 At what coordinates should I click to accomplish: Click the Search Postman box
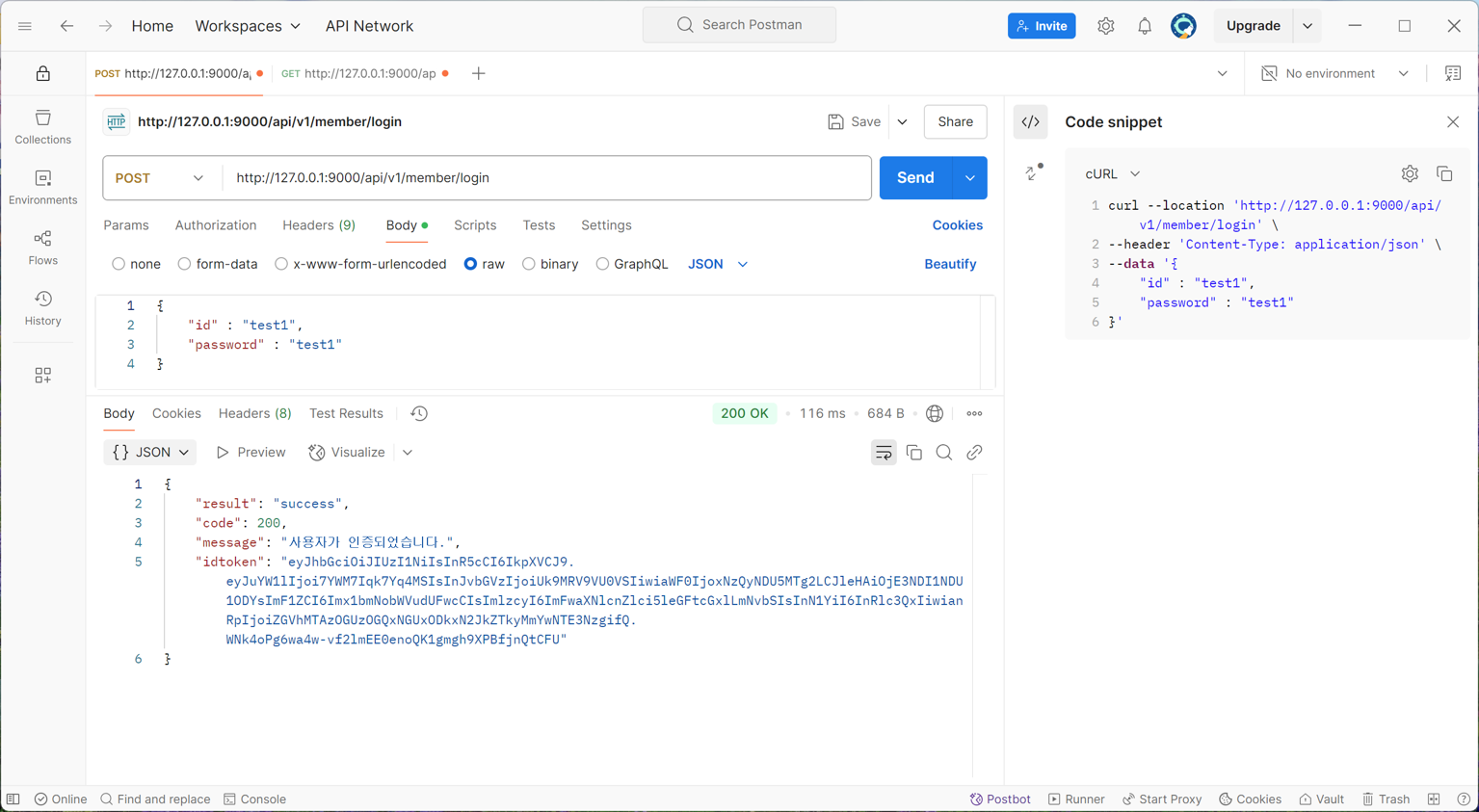tap(739, 25)
